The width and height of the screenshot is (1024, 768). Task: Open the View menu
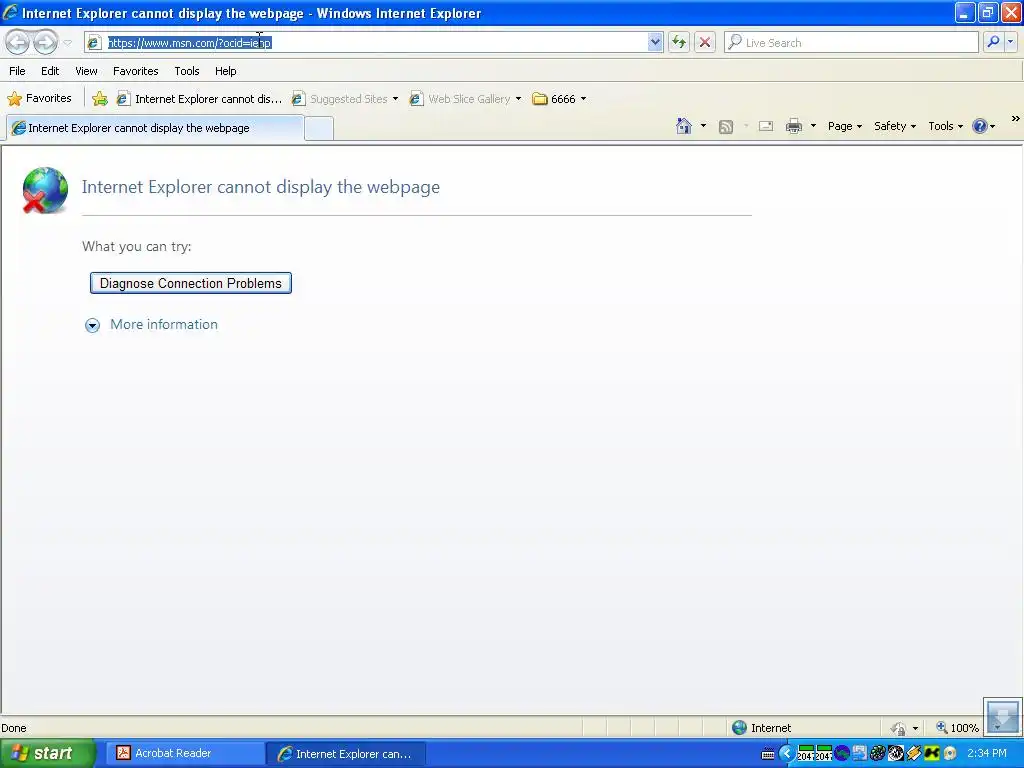coord(86,71)
